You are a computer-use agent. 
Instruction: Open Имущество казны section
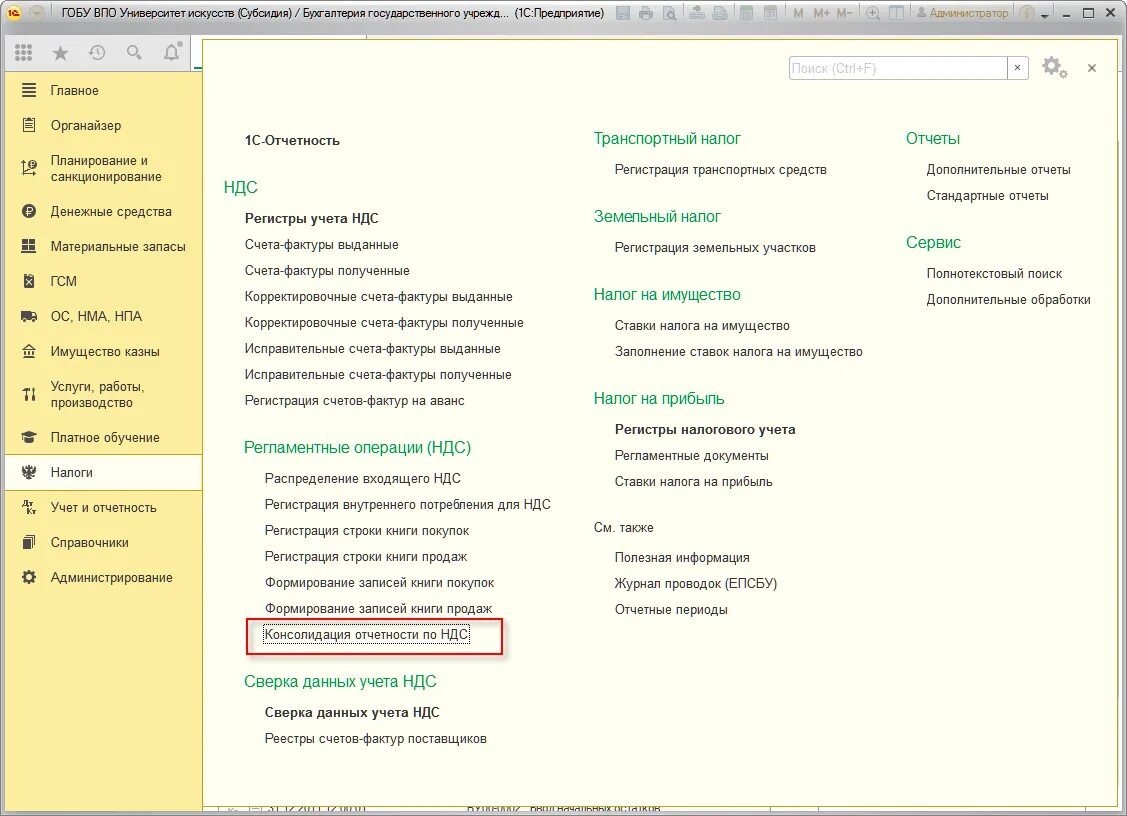(x=105, y=352)
